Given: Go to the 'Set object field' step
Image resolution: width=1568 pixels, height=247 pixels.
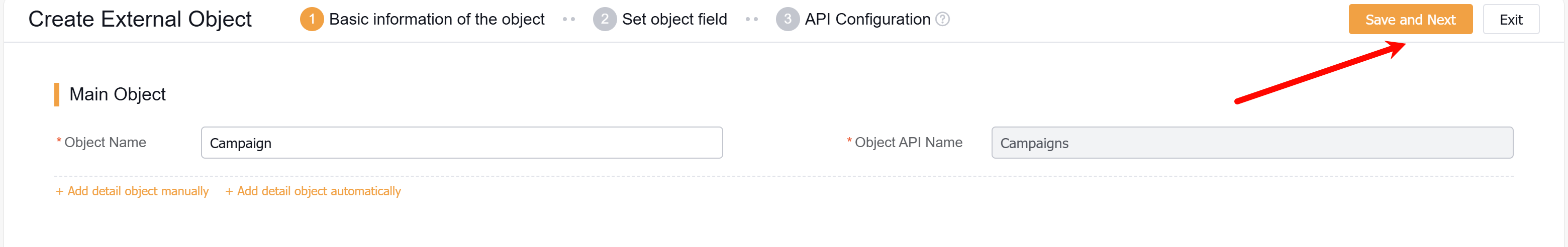Looking at the screenshot, I should 674,20.
